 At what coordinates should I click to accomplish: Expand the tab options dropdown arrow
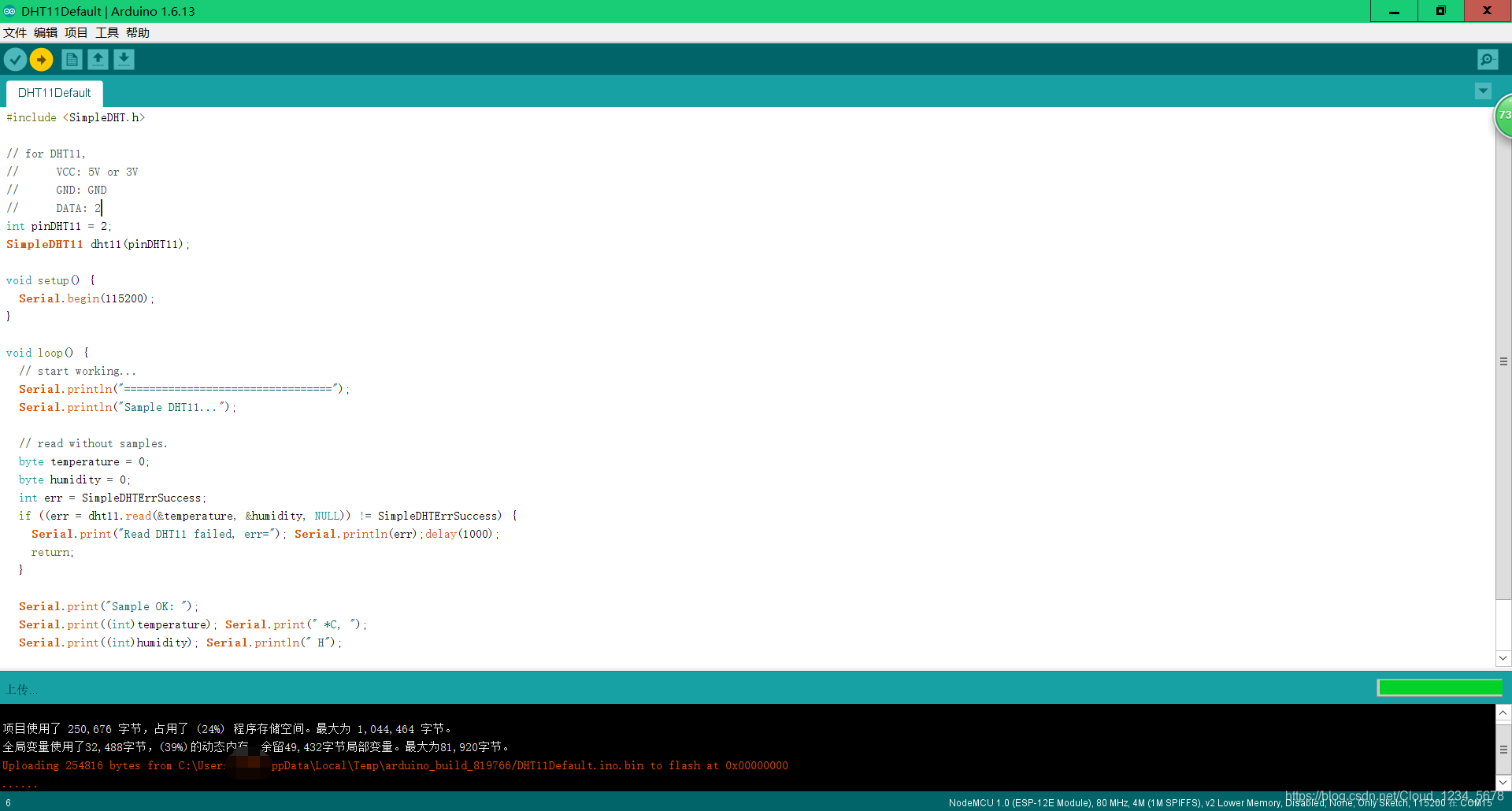coord(1483,91)
